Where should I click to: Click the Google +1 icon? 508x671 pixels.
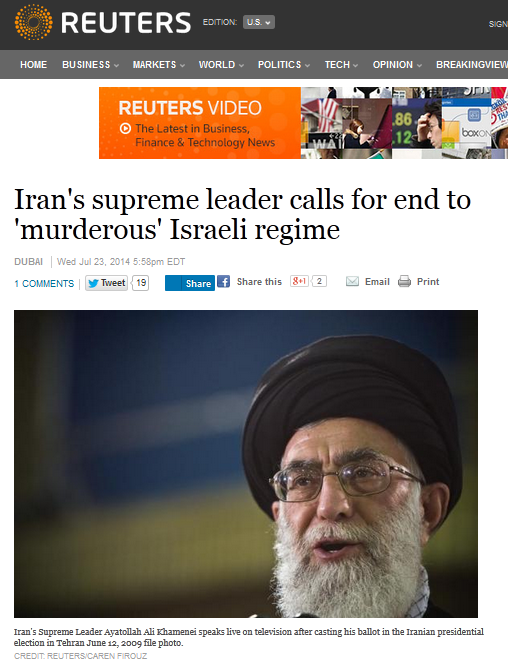[299, 281]
